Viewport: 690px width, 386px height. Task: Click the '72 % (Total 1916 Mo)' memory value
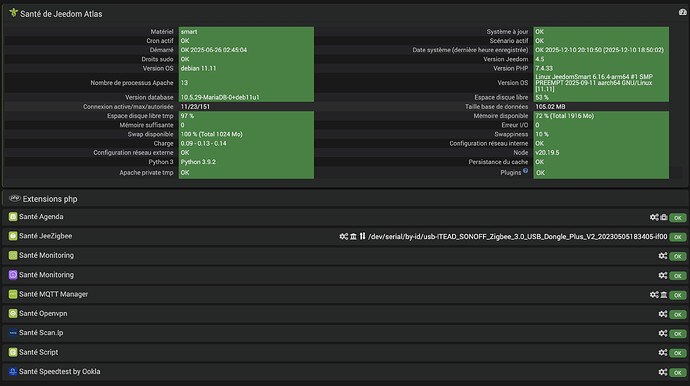pos(565,116)
